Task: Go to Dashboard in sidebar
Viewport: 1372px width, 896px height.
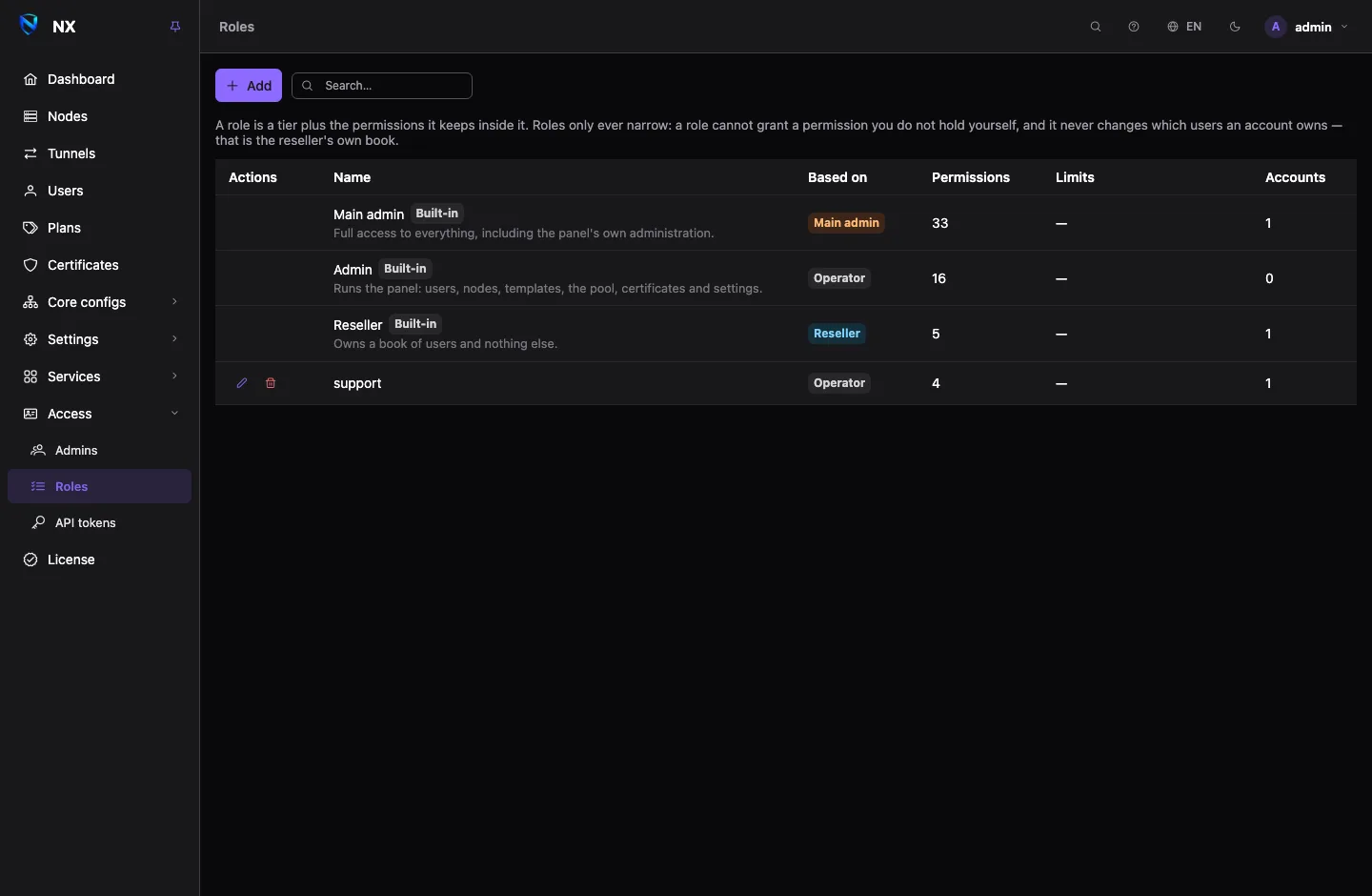Action: tap(99, 79)
